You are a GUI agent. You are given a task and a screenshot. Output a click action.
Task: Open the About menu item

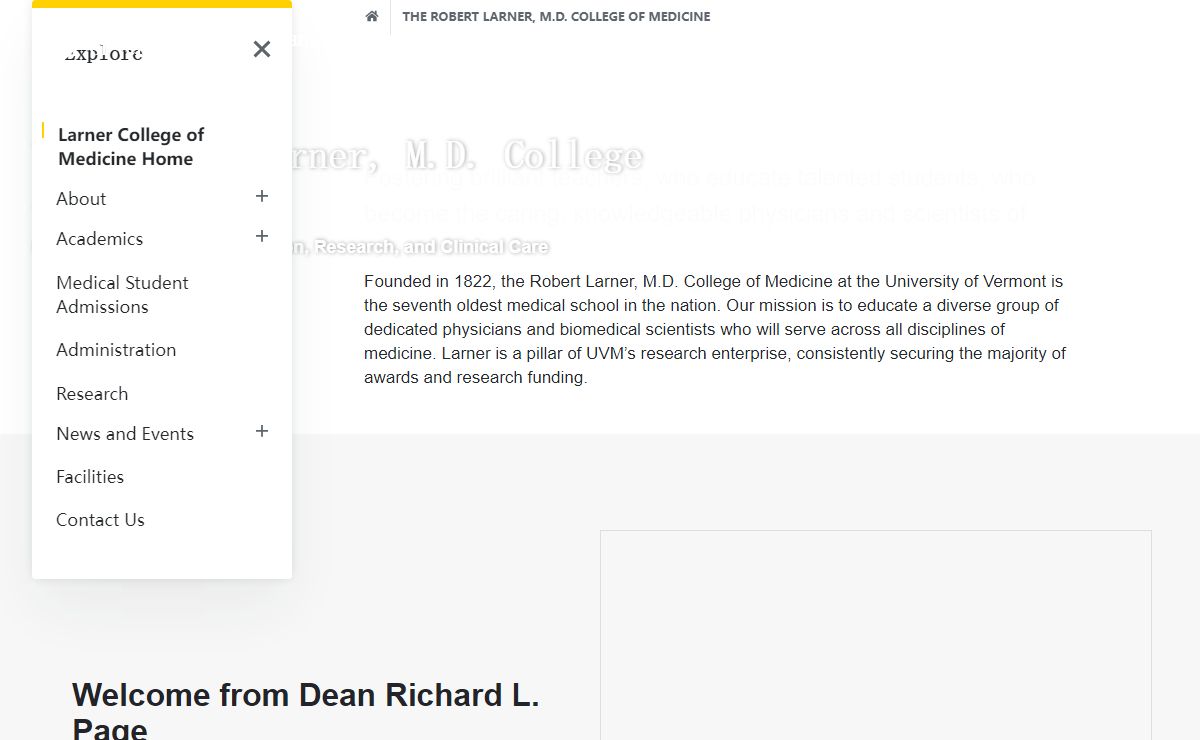tap(81, 199)
